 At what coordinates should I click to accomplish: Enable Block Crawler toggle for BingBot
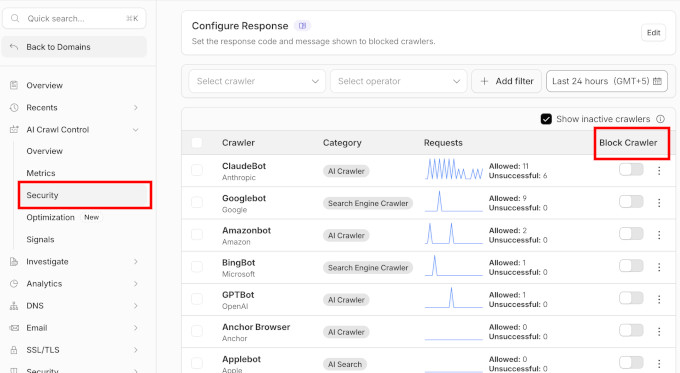point(631,266)
